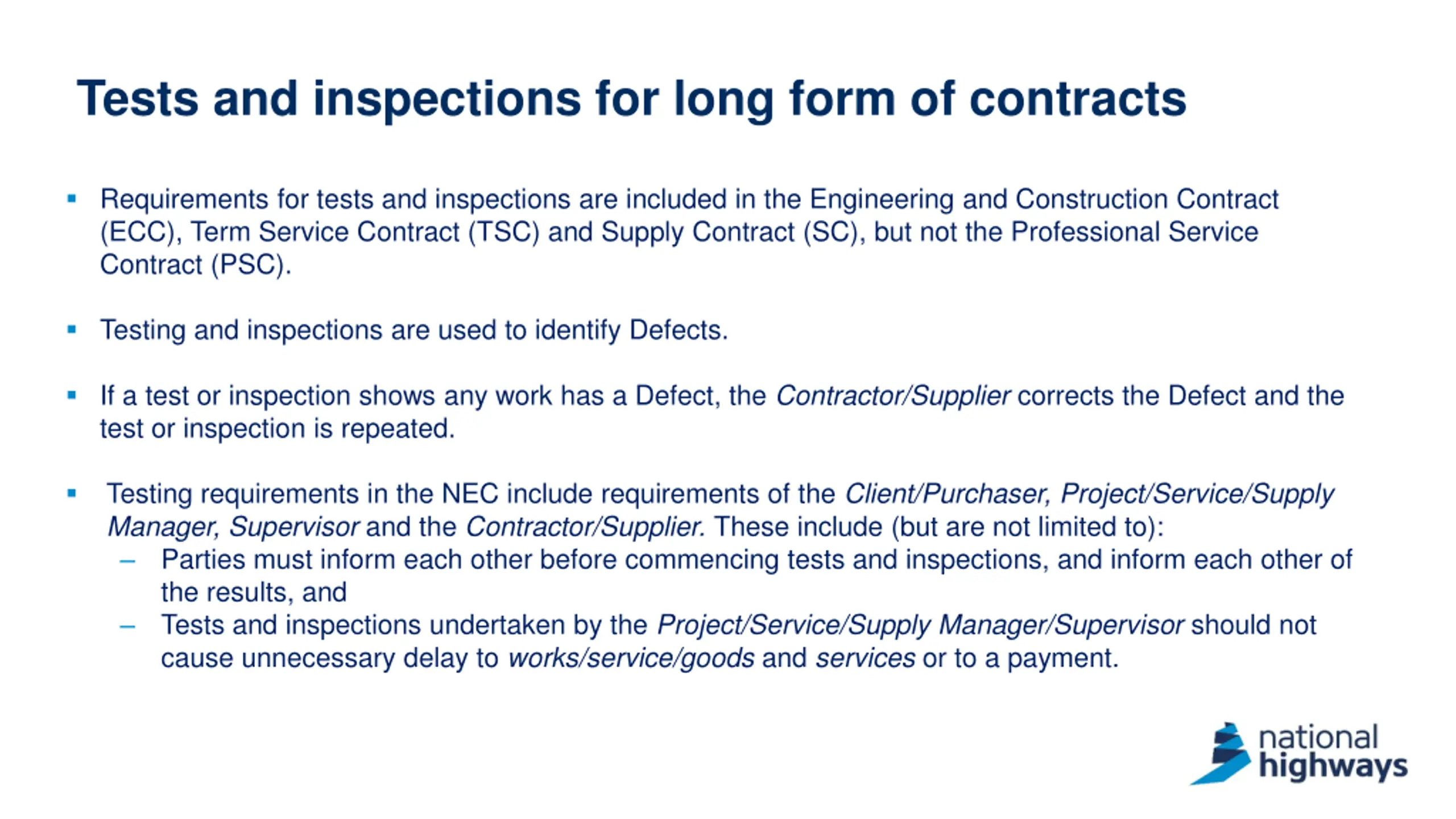1456x819 pixels.
Task: Click the dash before 'Tests and inspections undertaken'
Action: coord(127,627)
